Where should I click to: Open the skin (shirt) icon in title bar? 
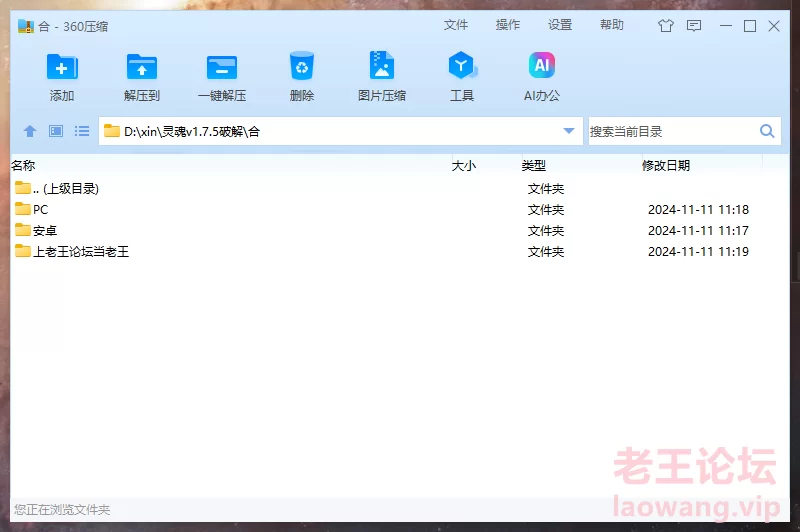[x=665, y=26]
